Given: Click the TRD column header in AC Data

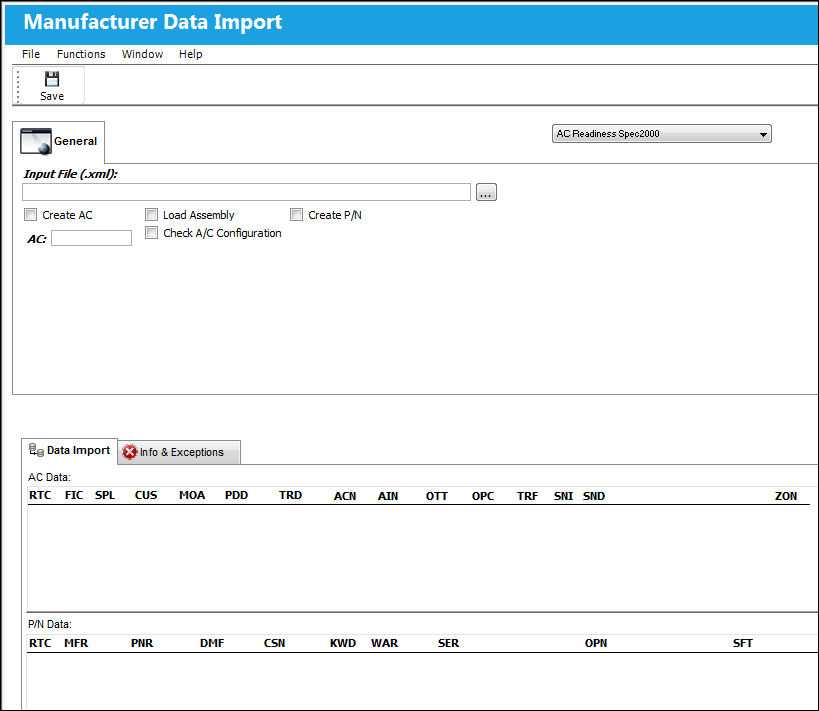Looking at the screenshot, I should (290, 495).
